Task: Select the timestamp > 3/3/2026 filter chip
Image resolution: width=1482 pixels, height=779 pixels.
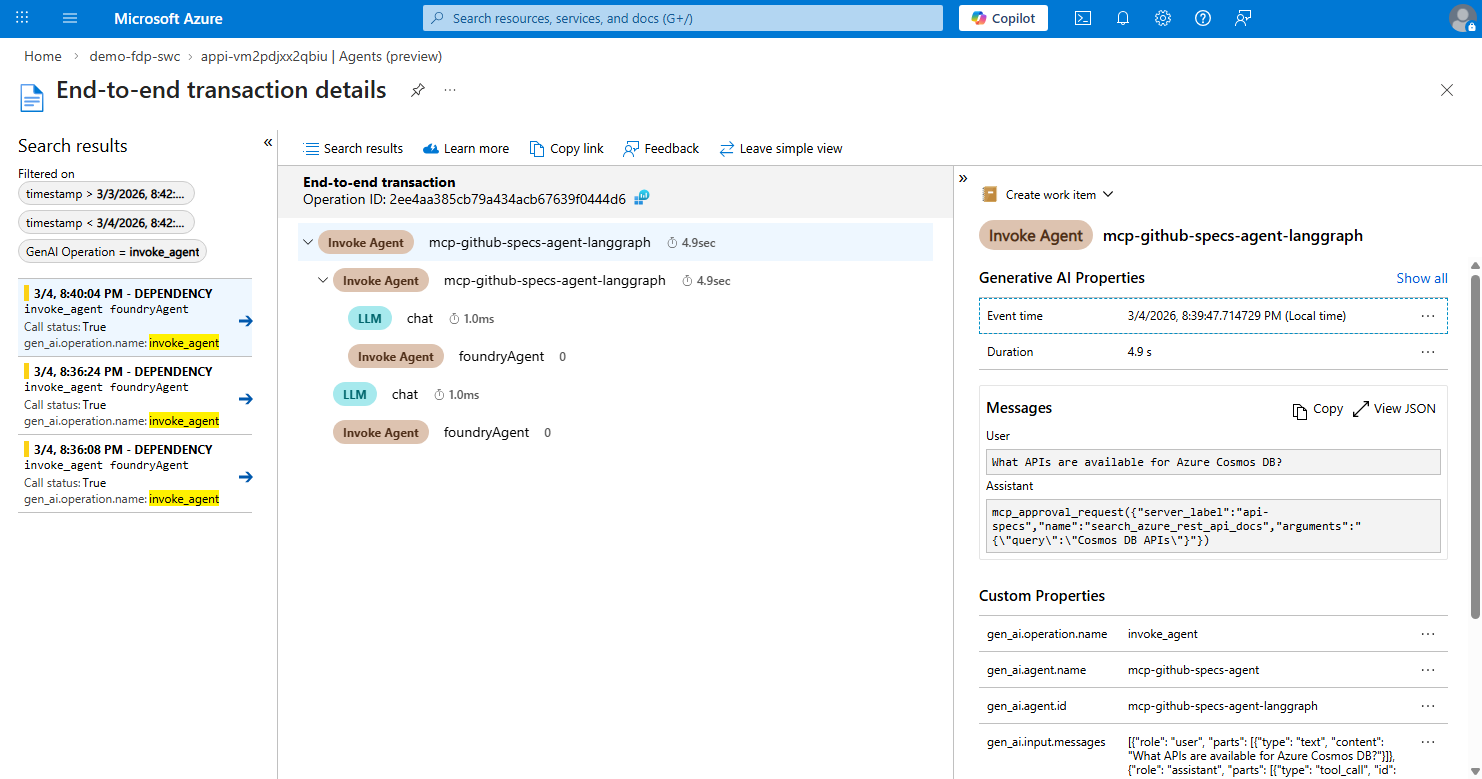Action: point(106,193)
